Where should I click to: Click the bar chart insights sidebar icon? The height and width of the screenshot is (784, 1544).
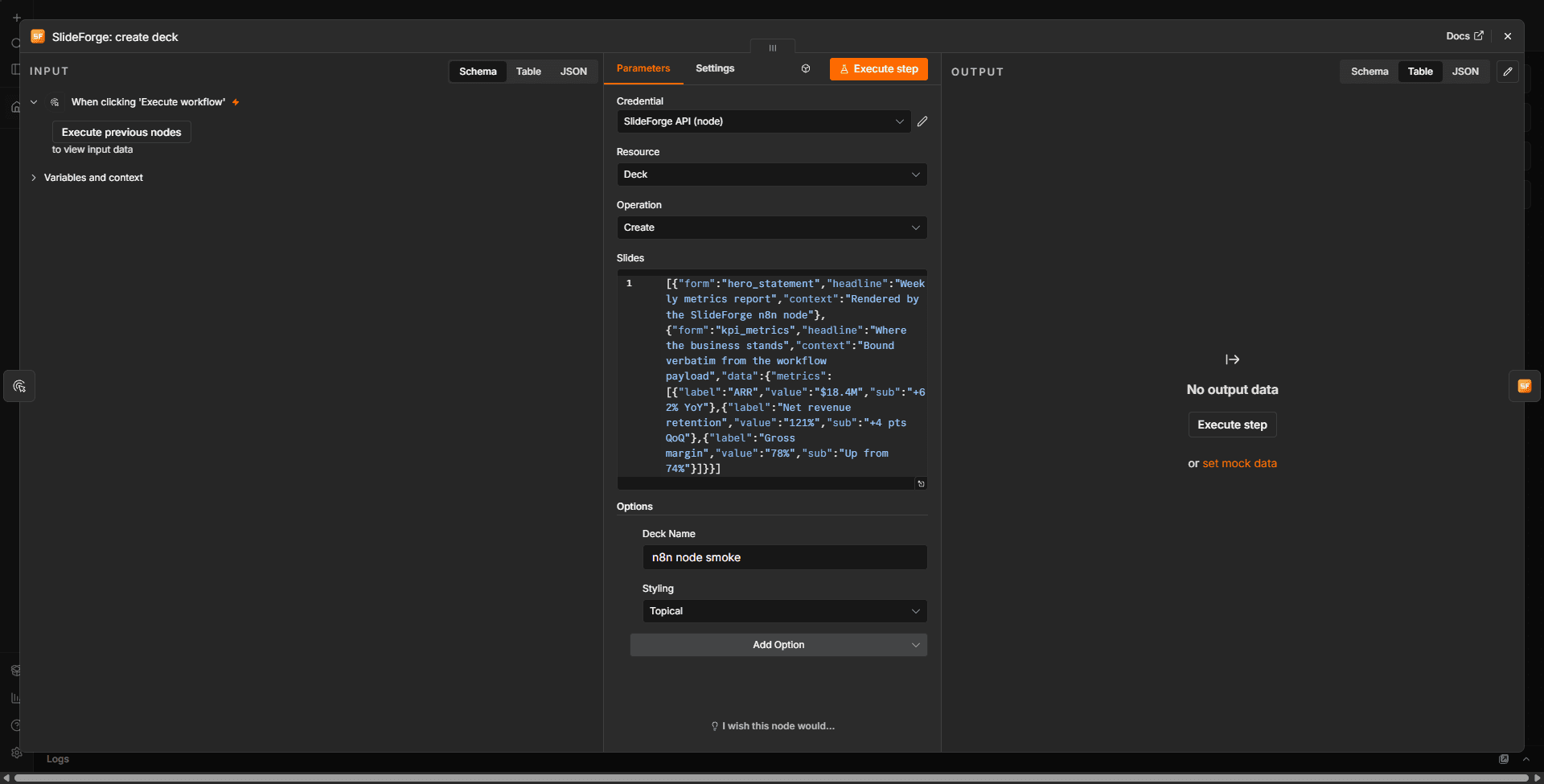pyautogui.click(x=16, y=698)
